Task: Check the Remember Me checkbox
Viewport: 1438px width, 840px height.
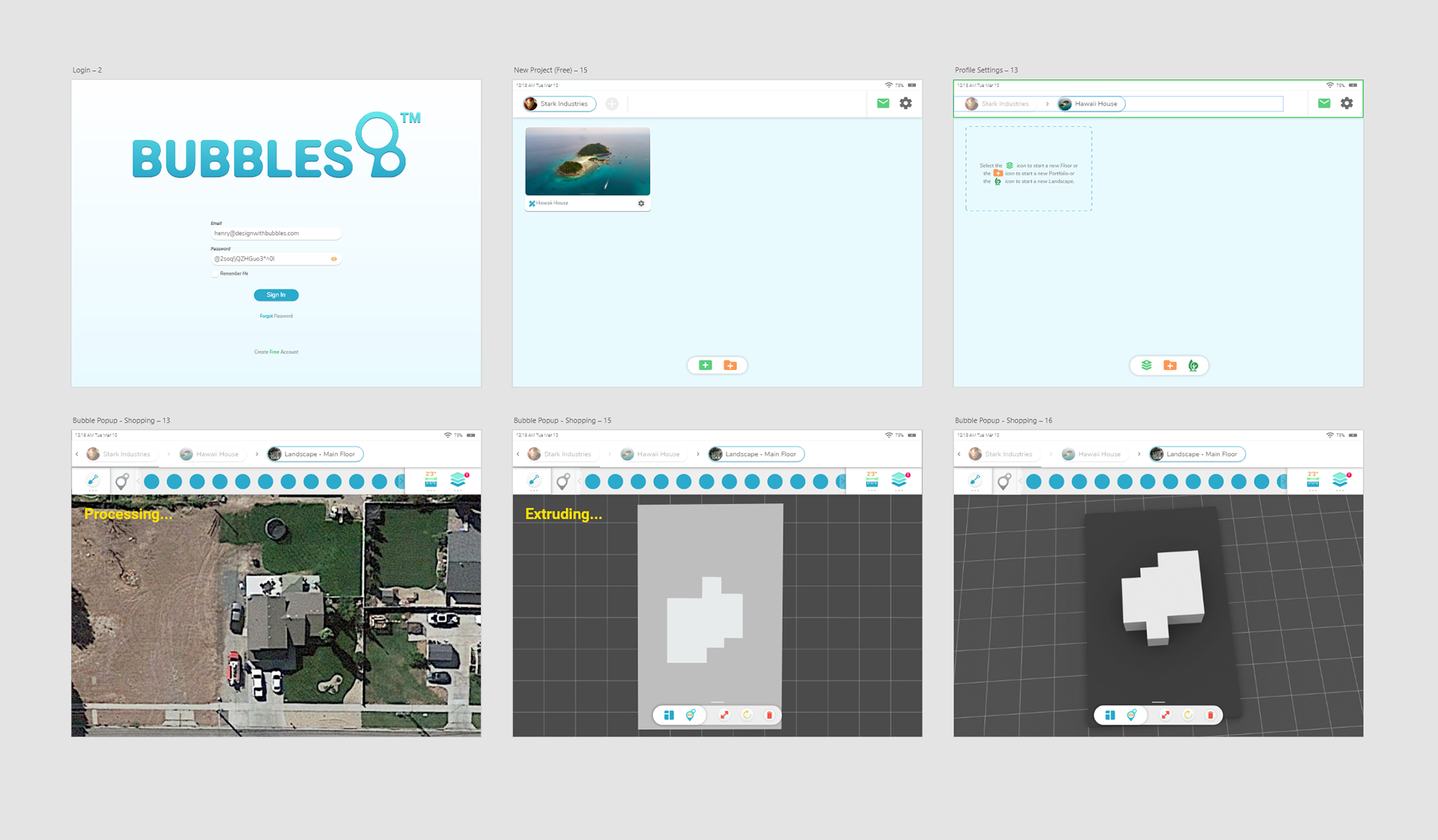Action: point(215,273)
